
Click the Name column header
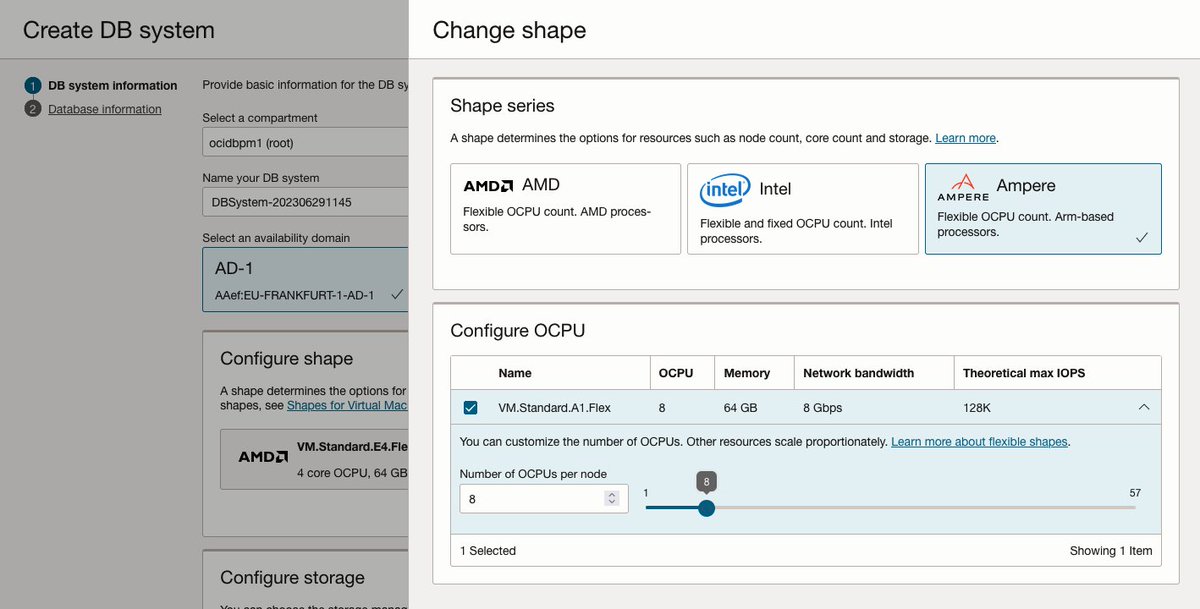click(x=515, y=373)
